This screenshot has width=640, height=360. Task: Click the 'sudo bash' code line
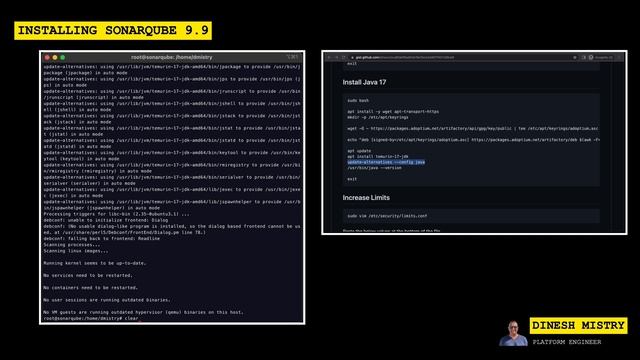(x=358, y=100)
